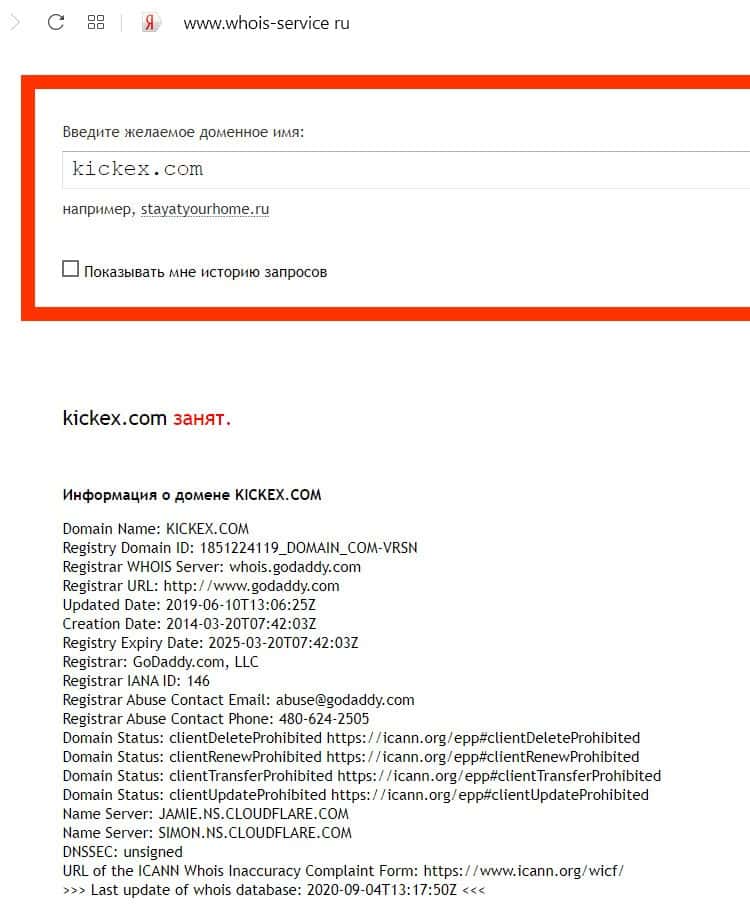Click the kickex.com result heading
Screen dimensions: 750x908
coord(115,418)
